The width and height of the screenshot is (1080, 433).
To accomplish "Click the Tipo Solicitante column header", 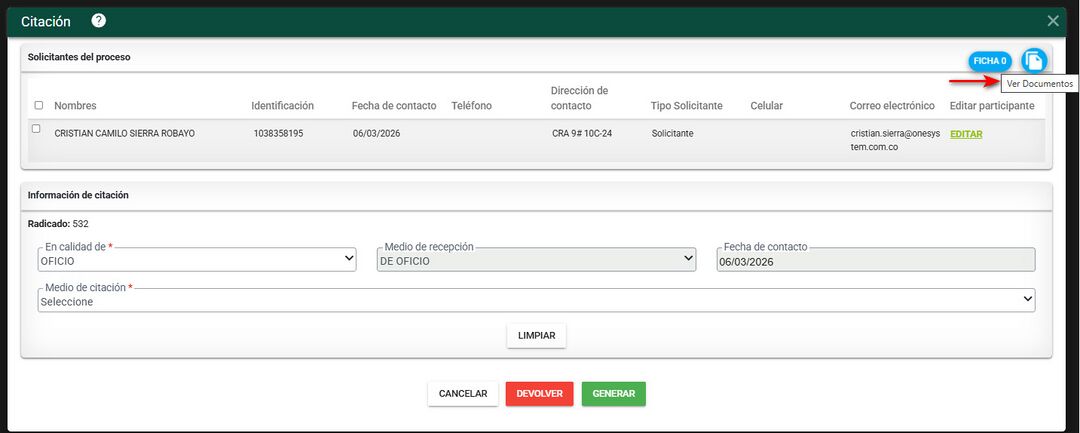I will 686,106.
